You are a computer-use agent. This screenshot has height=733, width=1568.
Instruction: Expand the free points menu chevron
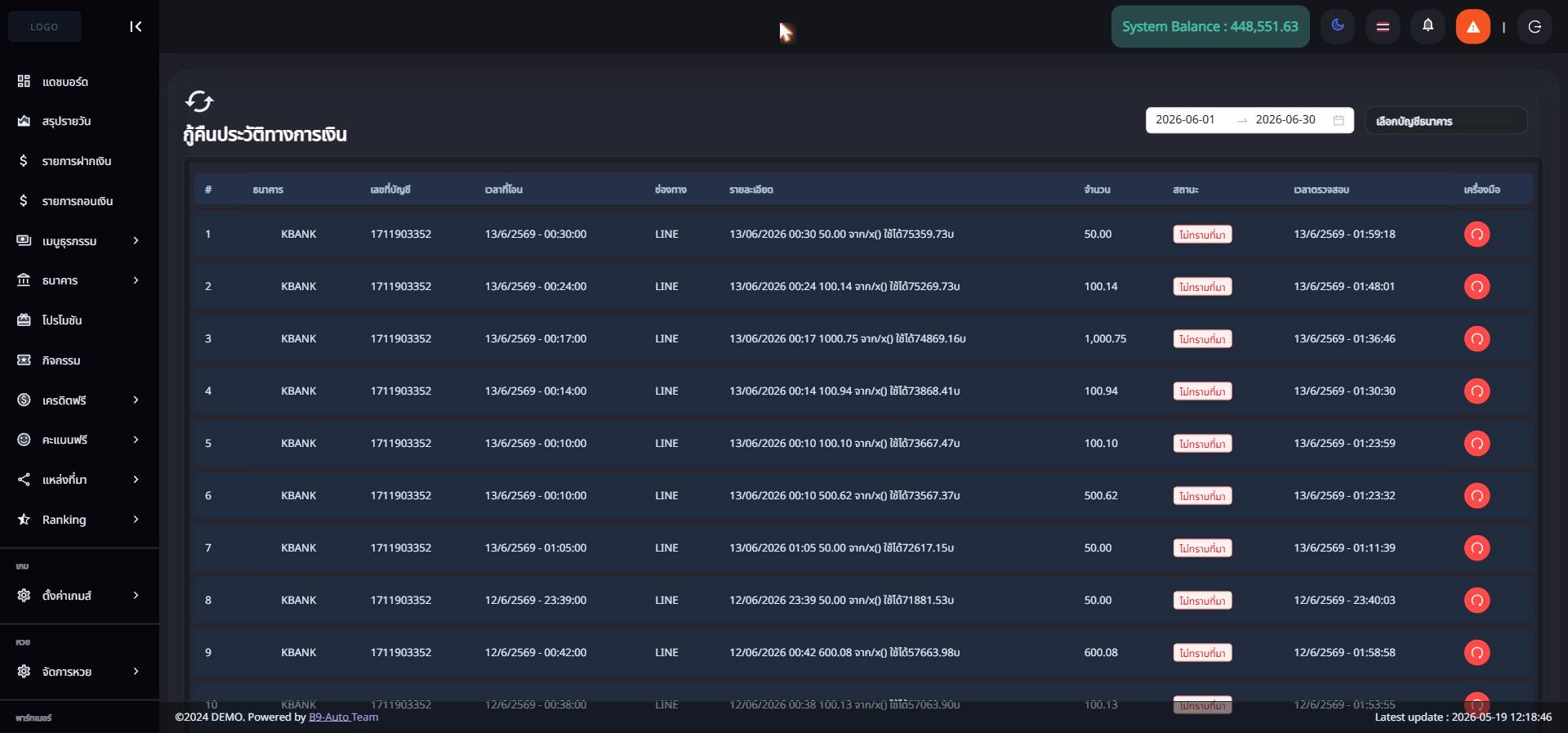[136, 440]
